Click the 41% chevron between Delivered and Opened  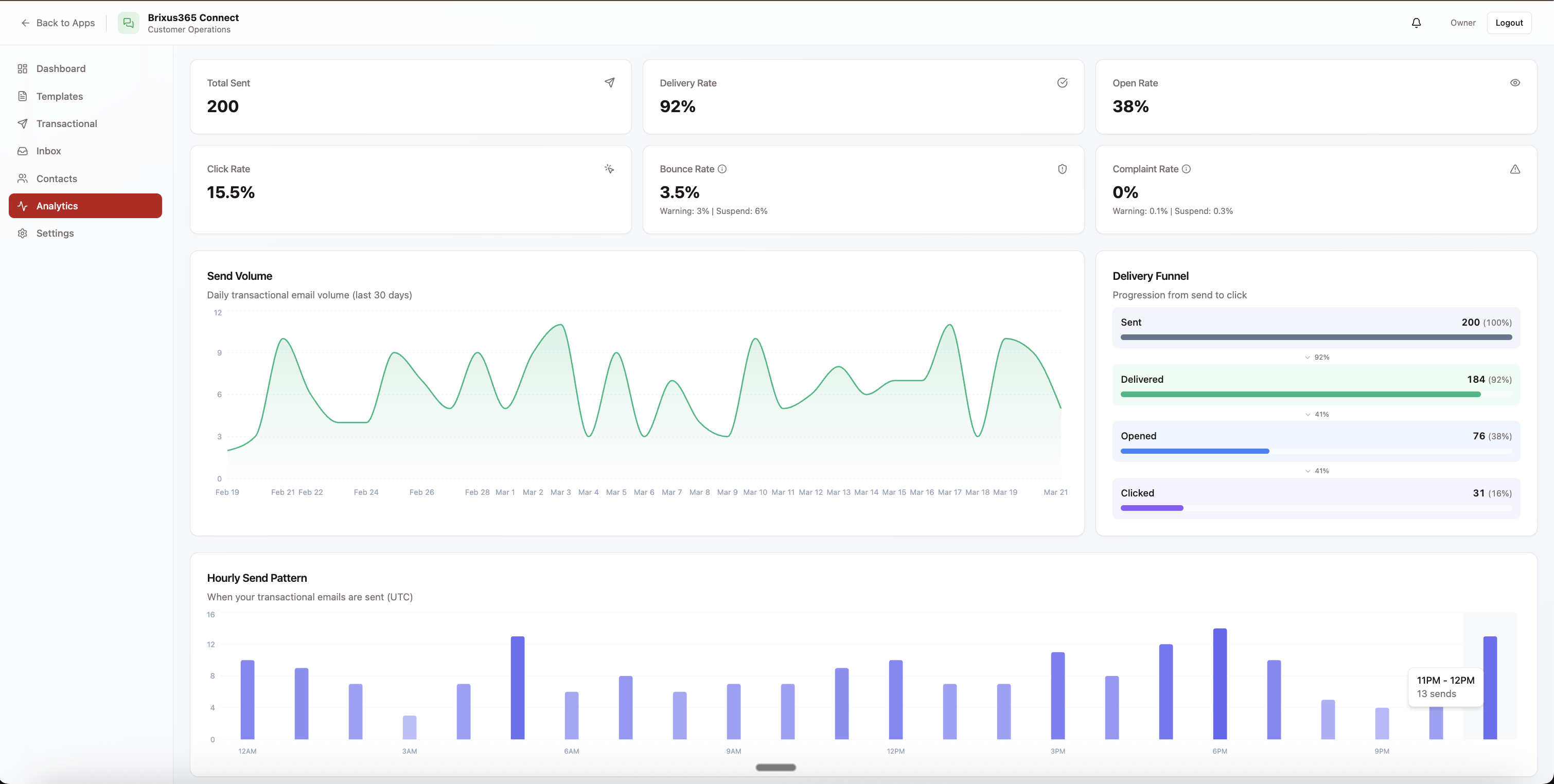(x=1308, y=414)
